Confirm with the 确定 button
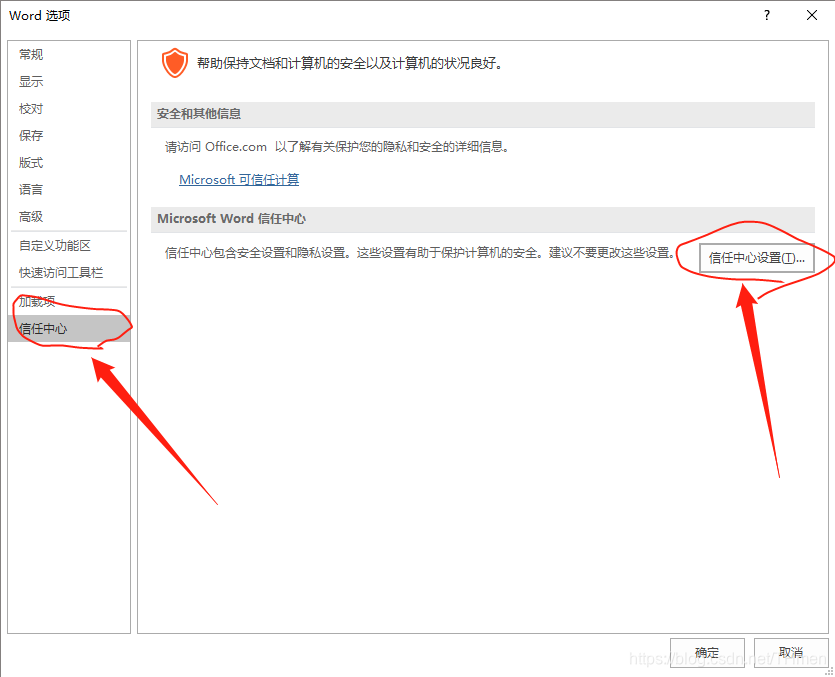 click(707, 652)
